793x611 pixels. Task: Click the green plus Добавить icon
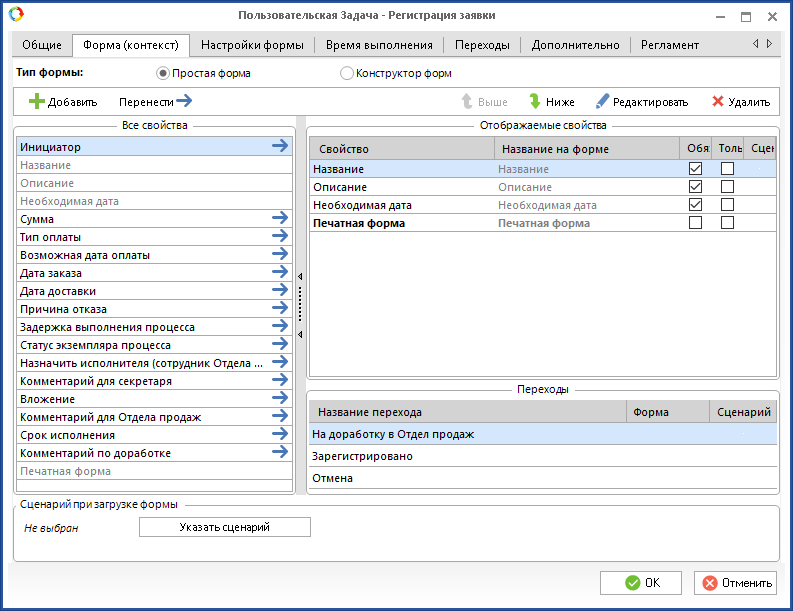click(37, 102)
